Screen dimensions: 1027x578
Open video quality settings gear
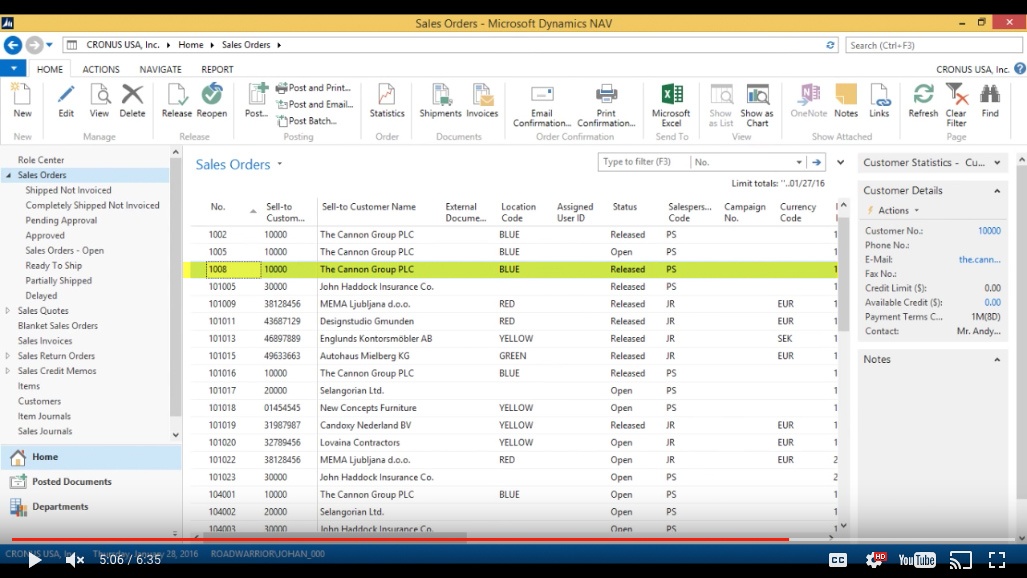pos(875,560)
